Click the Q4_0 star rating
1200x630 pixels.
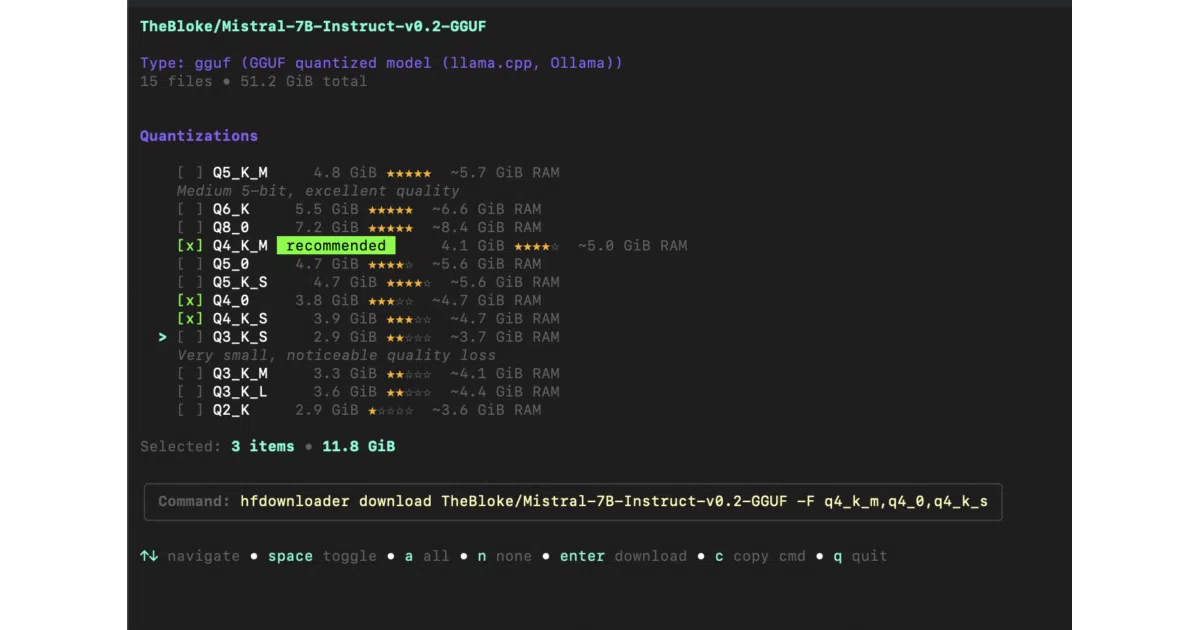click(391, 301)
